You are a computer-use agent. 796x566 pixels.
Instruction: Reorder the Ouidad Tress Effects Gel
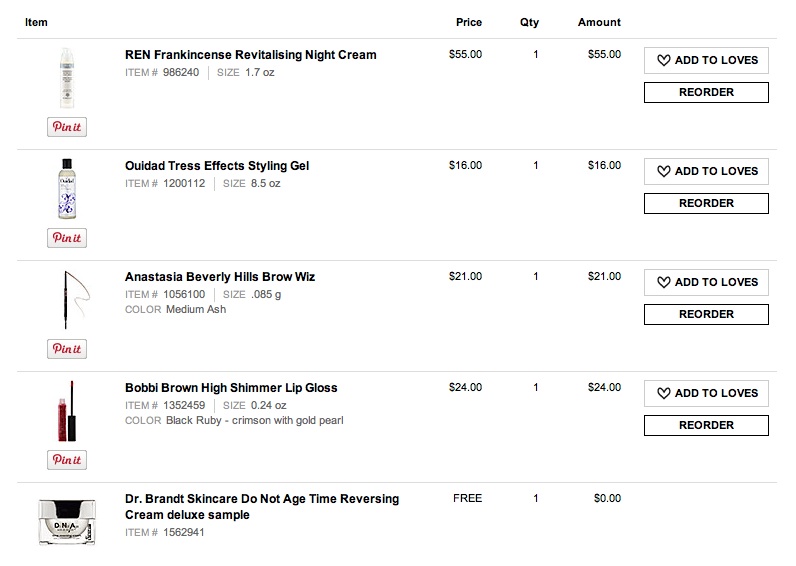pos(706,203)
